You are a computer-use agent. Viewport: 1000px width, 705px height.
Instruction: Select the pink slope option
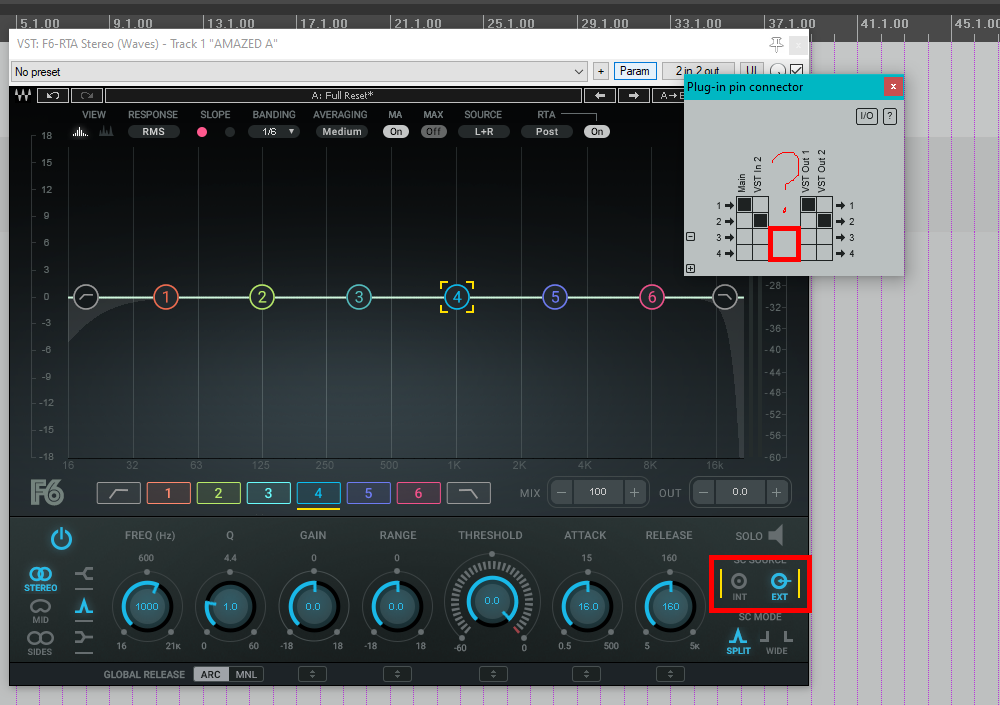coord(202,132)
